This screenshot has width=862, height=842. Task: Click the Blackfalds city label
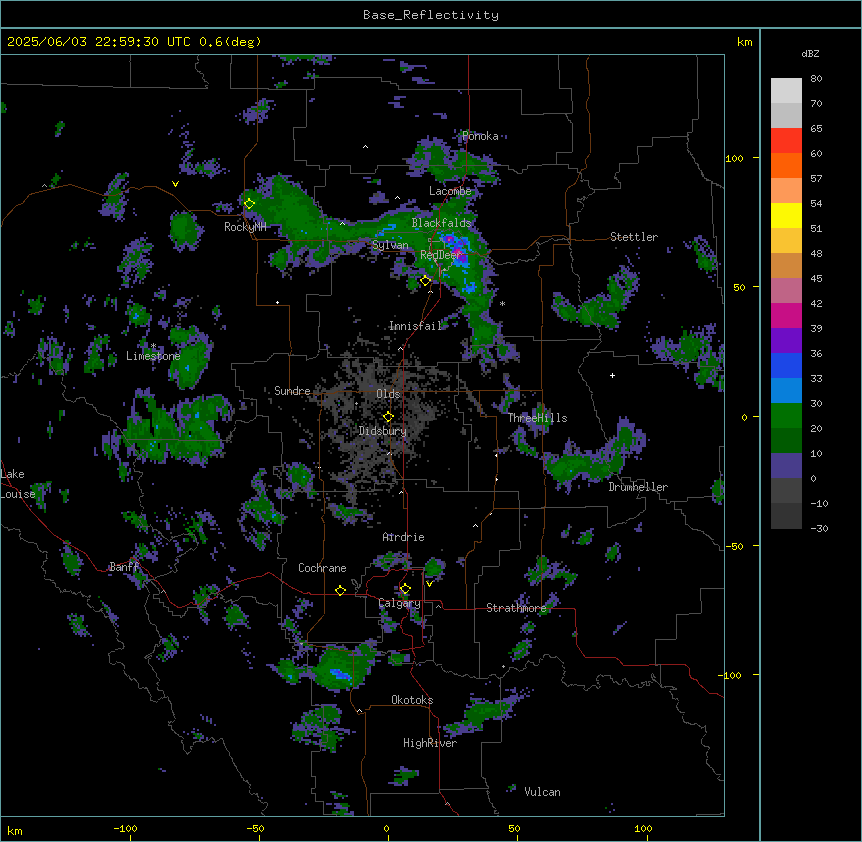(441, 223)
